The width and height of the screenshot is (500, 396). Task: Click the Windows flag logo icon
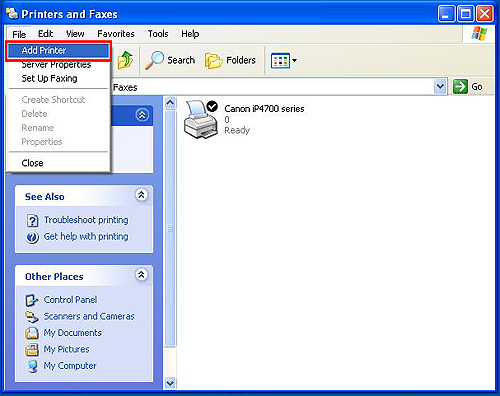[479, 34]
